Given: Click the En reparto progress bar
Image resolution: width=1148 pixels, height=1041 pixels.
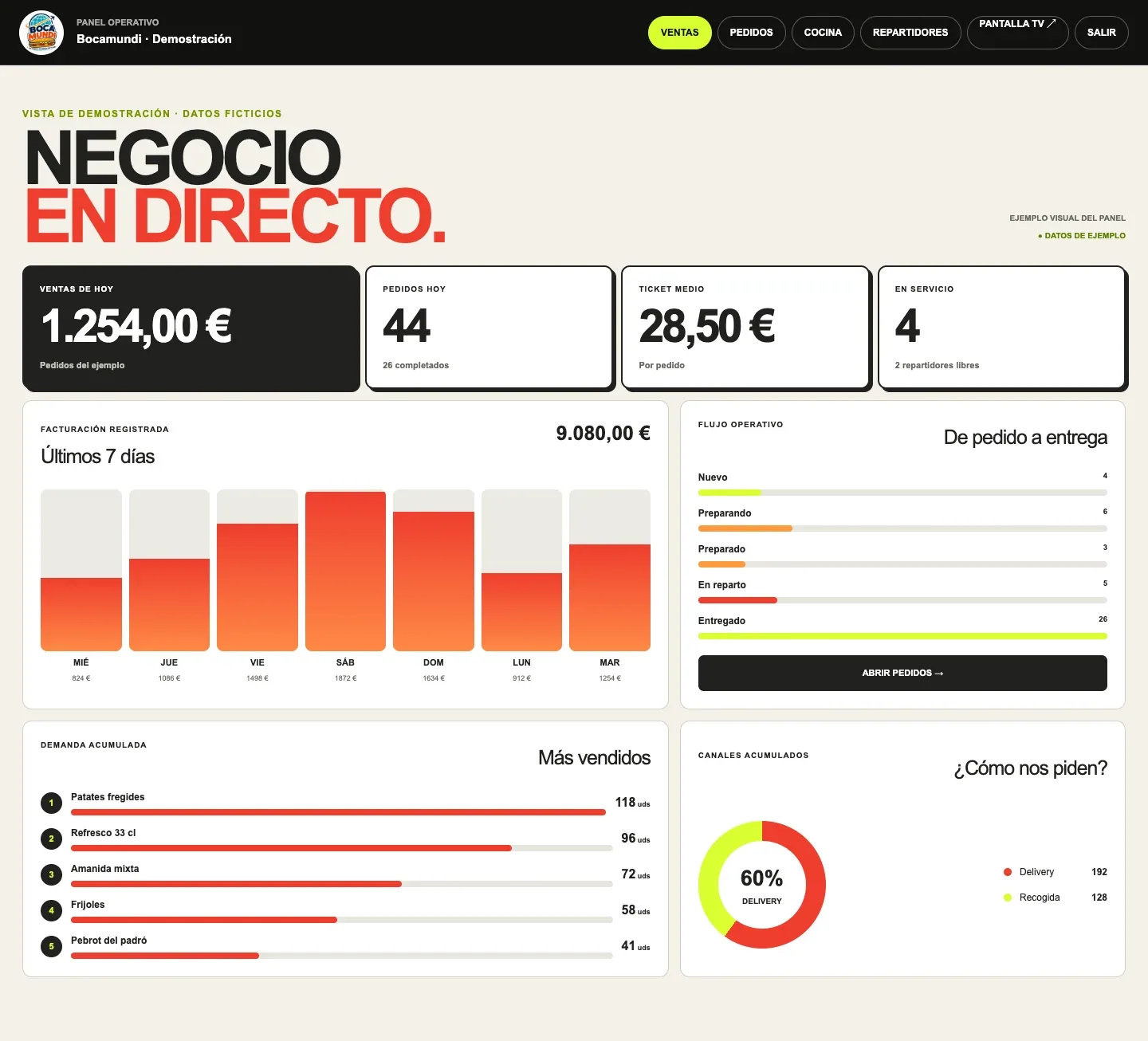Looking at the screenshot, I should [x=902, y=600].
